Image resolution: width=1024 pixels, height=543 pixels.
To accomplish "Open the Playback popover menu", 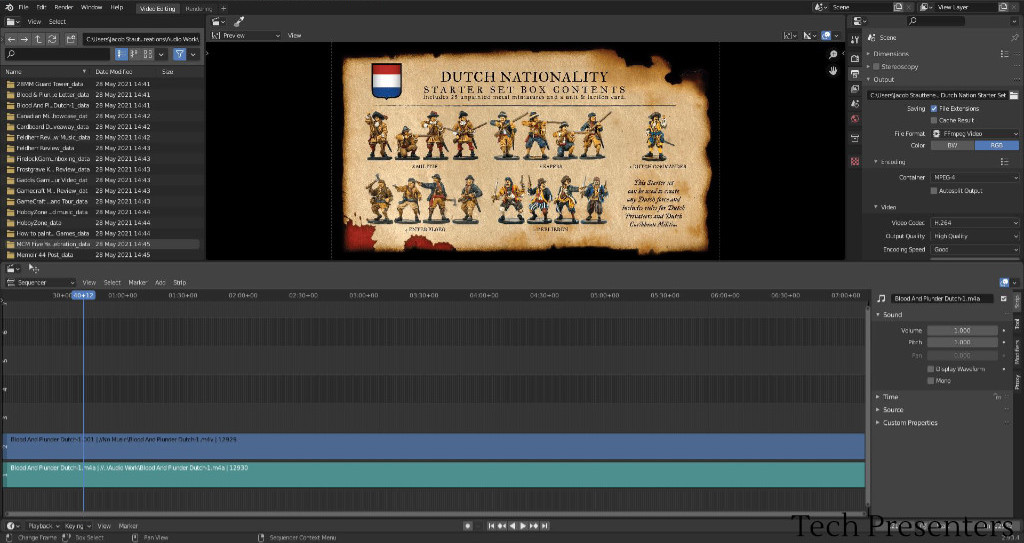I will click(x=44, y=526).
